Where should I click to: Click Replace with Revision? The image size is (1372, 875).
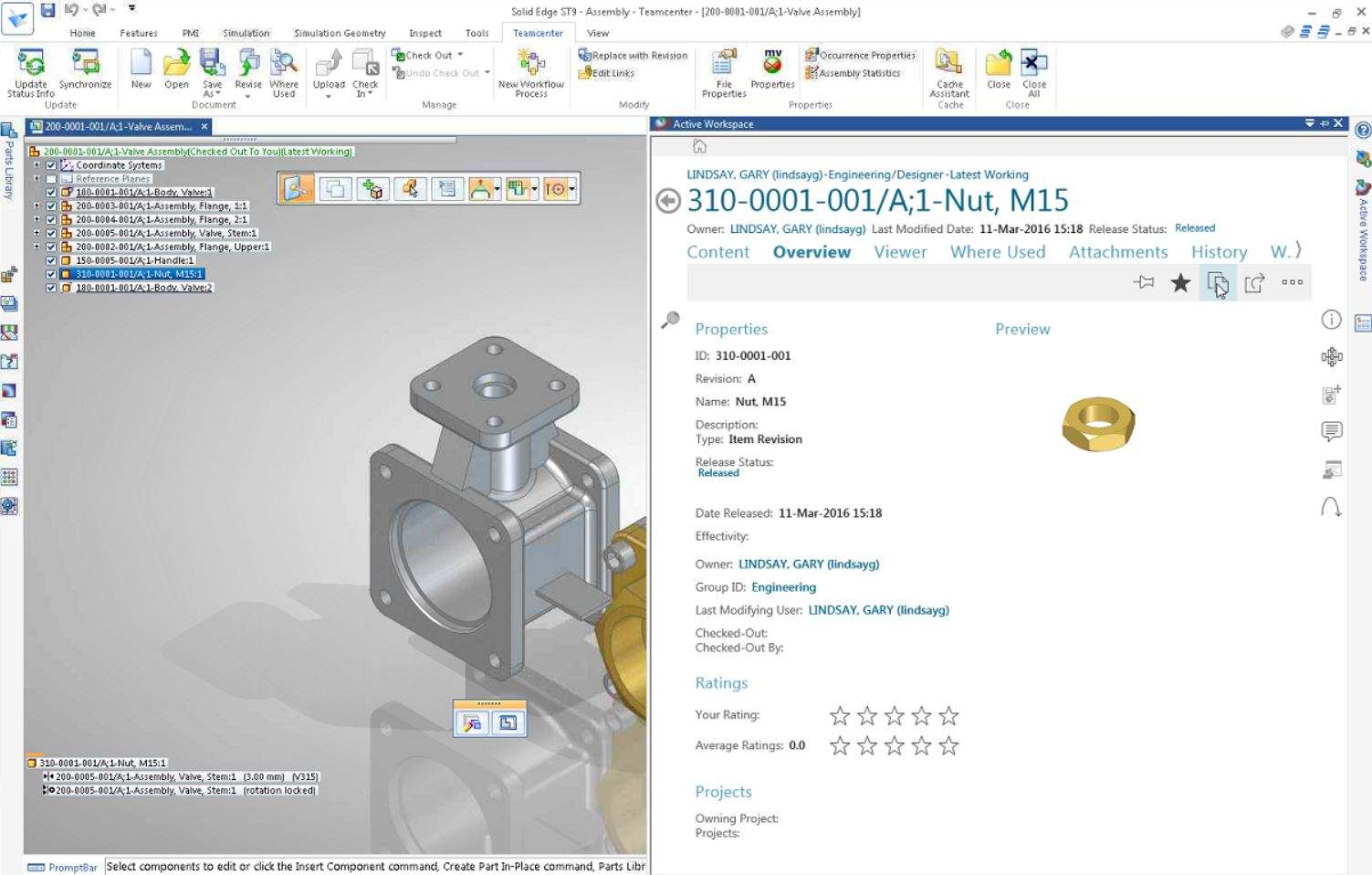[x=633, y=56]
